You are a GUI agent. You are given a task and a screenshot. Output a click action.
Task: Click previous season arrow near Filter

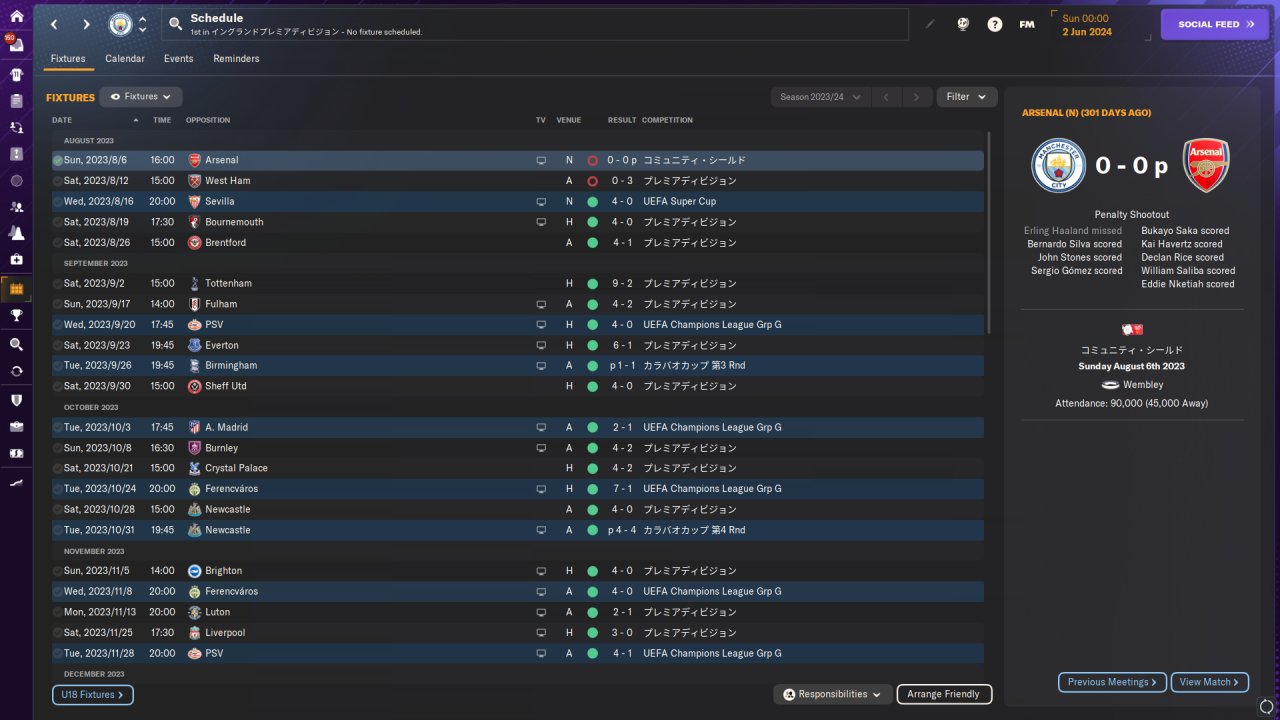885,97
